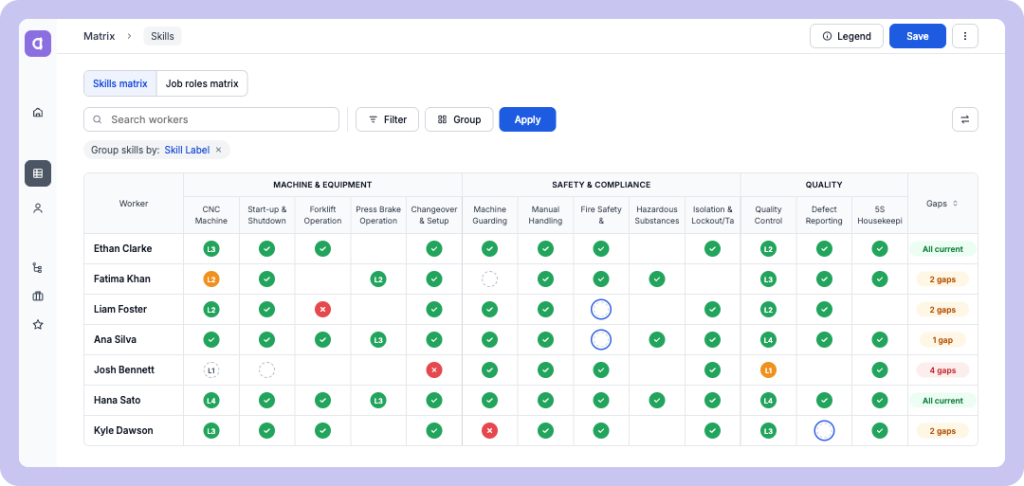Click Kyle Dawson's red Machine Guarding icon
The image size is (1024, 486).
pyautogui.click(x=490, y=430)
